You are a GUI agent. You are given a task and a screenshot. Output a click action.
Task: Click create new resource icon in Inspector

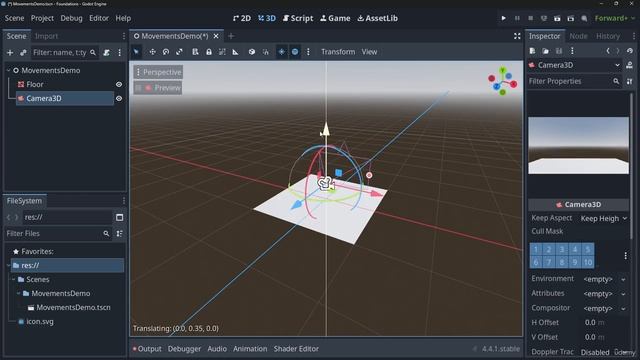[x=532, y=51]
